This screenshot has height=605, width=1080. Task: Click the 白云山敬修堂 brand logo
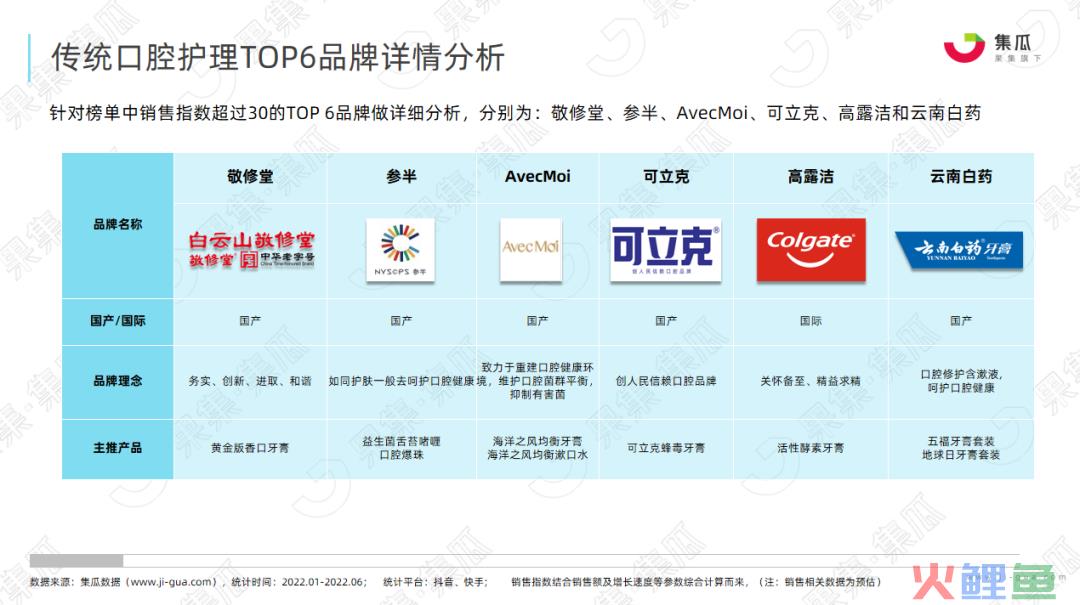(251, 250)
